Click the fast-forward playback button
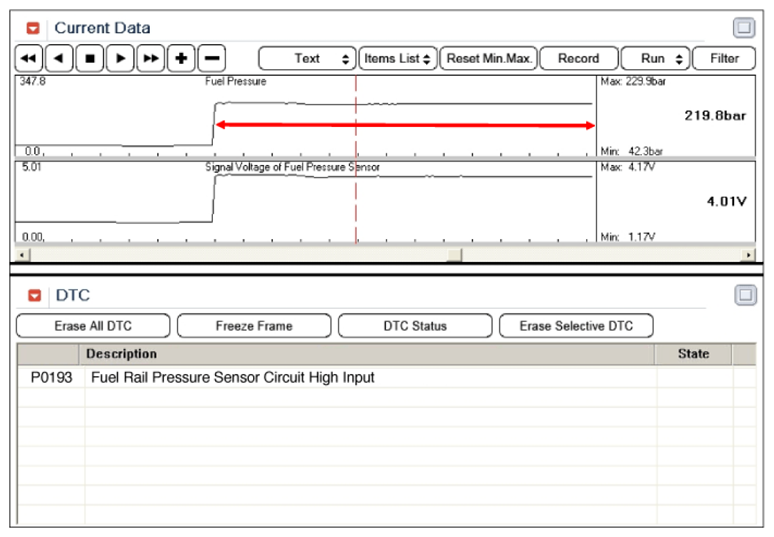774x537 pixels. (151, 59)
